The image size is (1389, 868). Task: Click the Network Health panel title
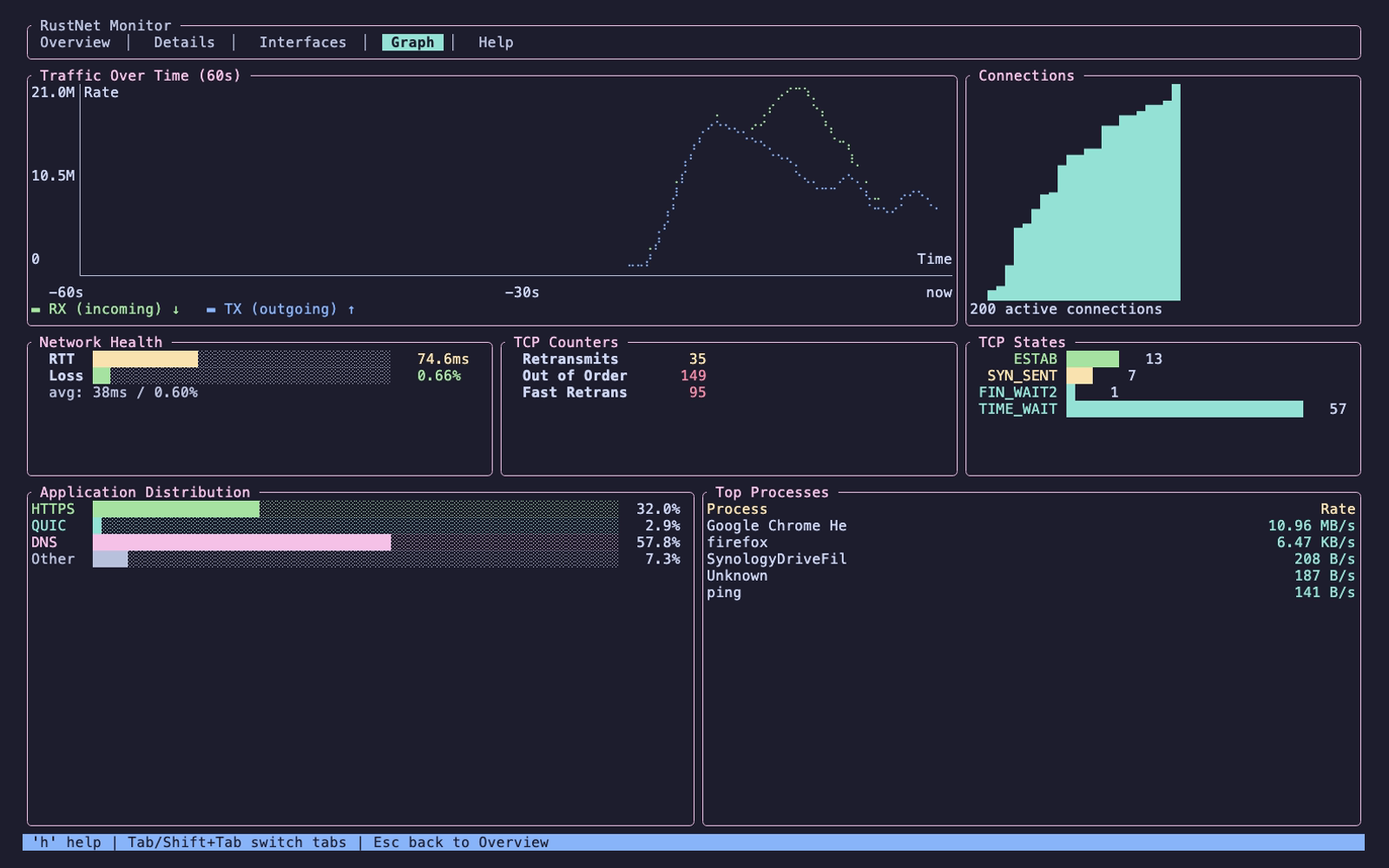pyautogui.click(x=101, y=342)
